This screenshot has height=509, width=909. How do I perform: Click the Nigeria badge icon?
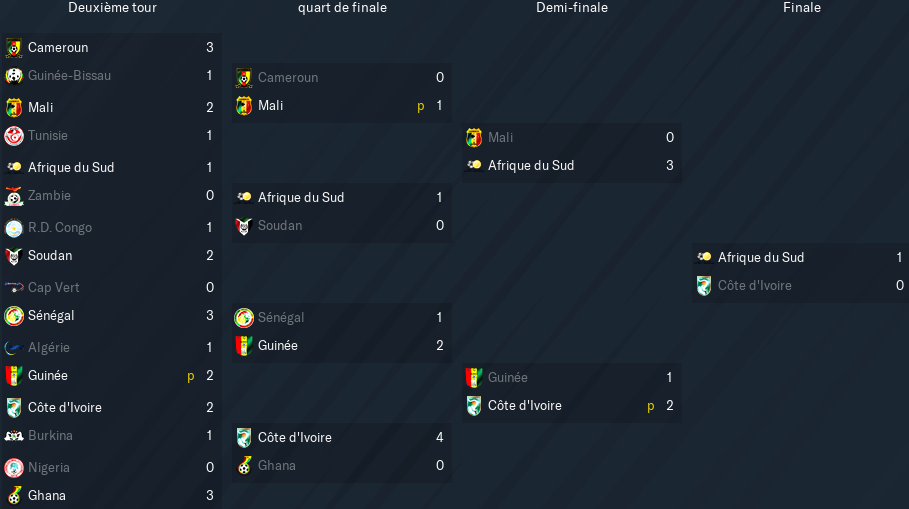coord(14,468)
